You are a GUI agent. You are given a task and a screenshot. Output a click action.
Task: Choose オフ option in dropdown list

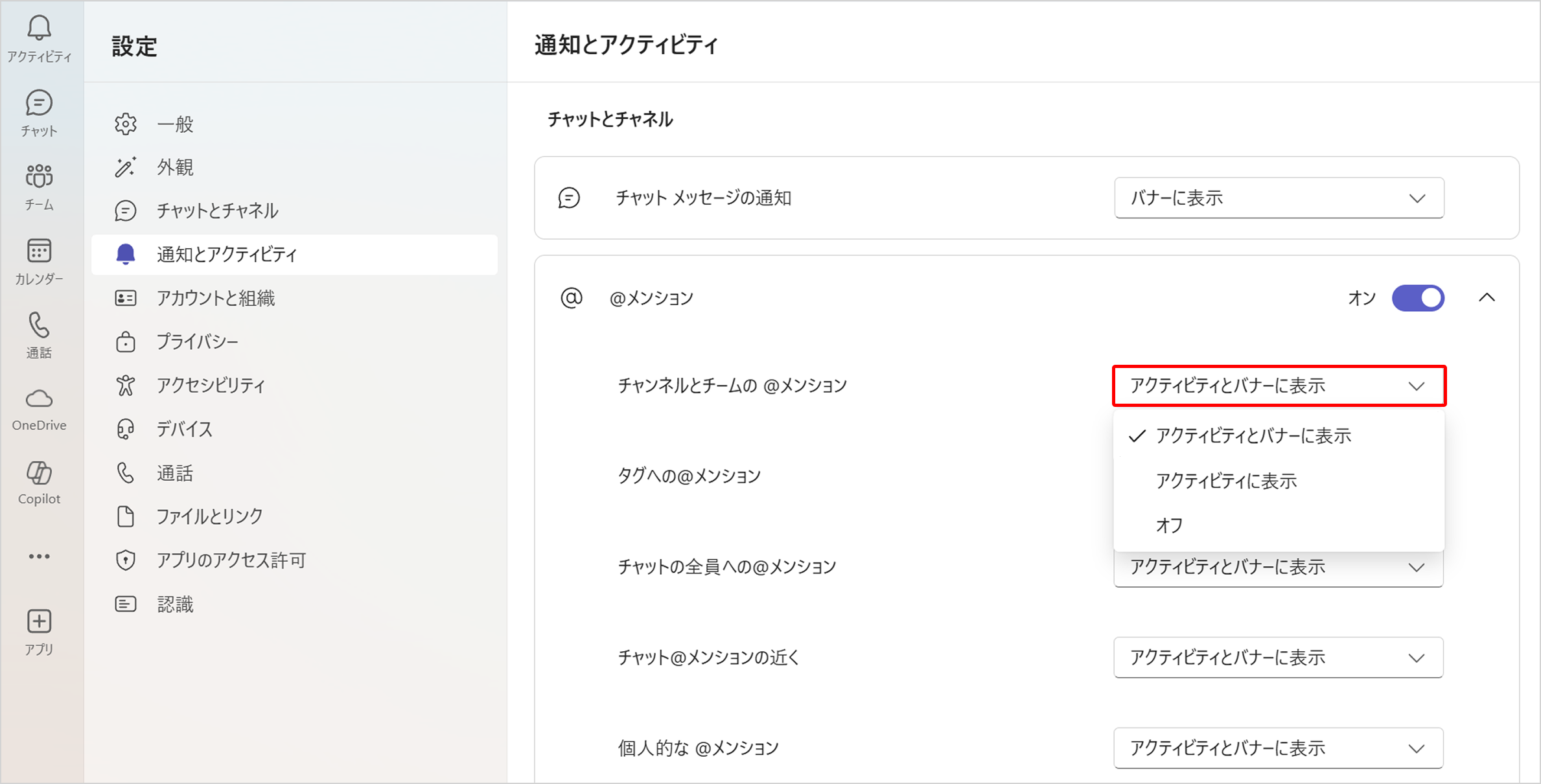click(x=1170, y=525)
